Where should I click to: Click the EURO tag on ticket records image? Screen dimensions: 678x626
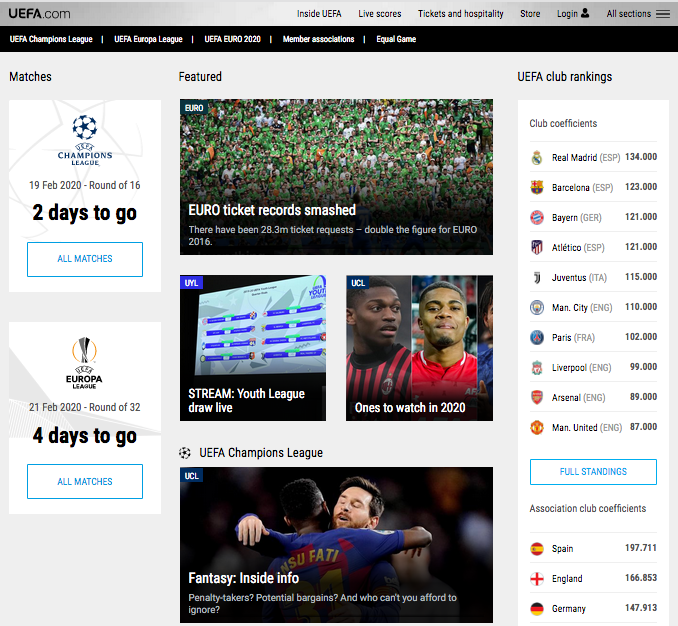[x=194, y=108]
